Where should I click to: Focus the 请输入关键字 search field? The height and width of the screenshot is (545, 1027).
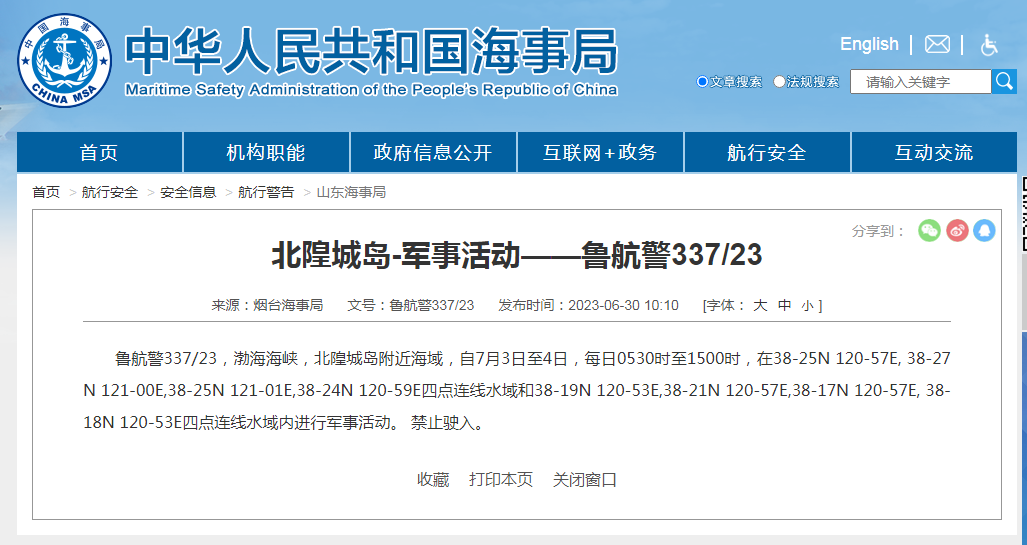[920, 82]
